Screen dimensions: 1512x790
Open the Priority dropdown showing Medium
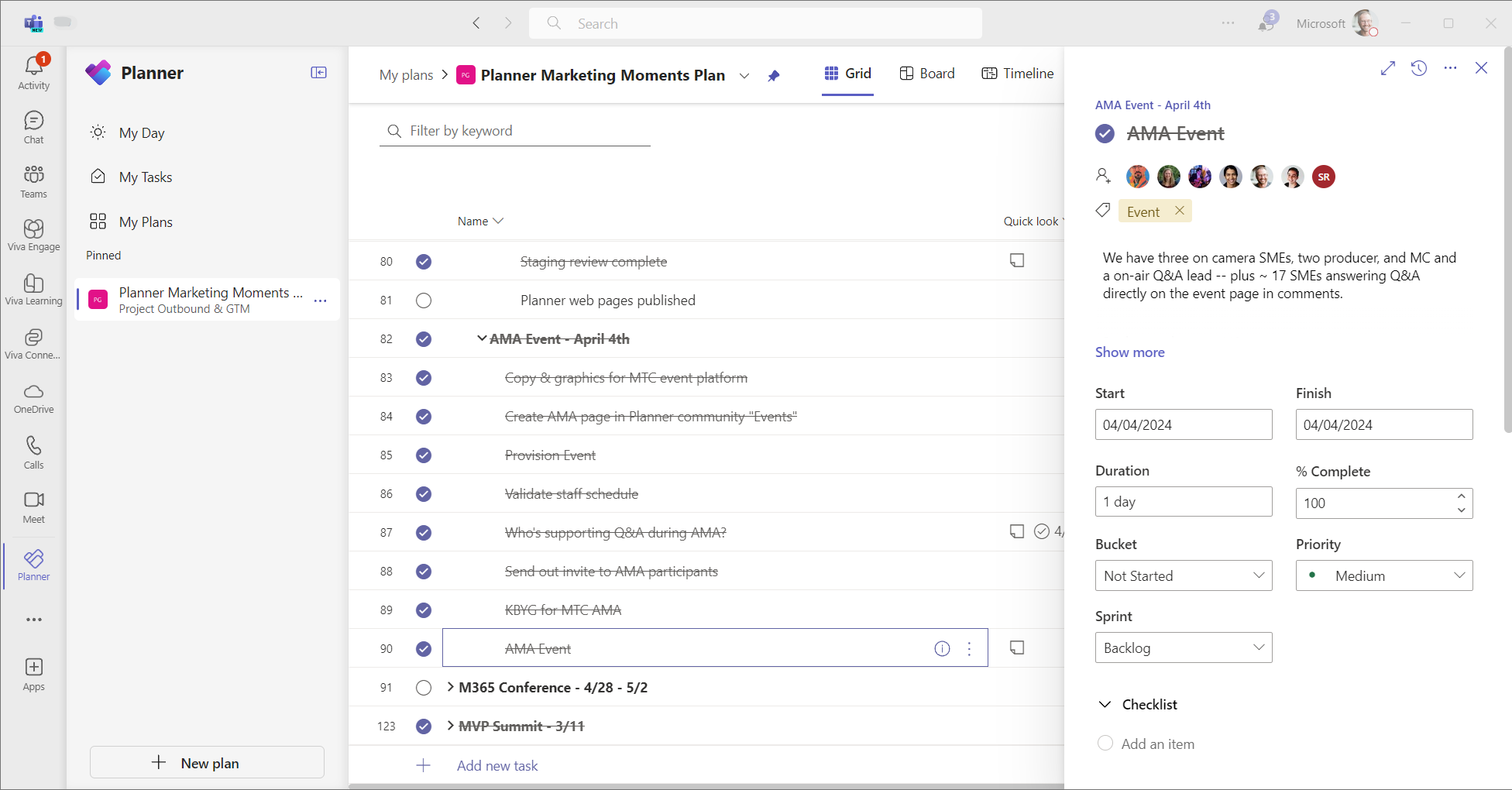click(x=1384, y=575)
